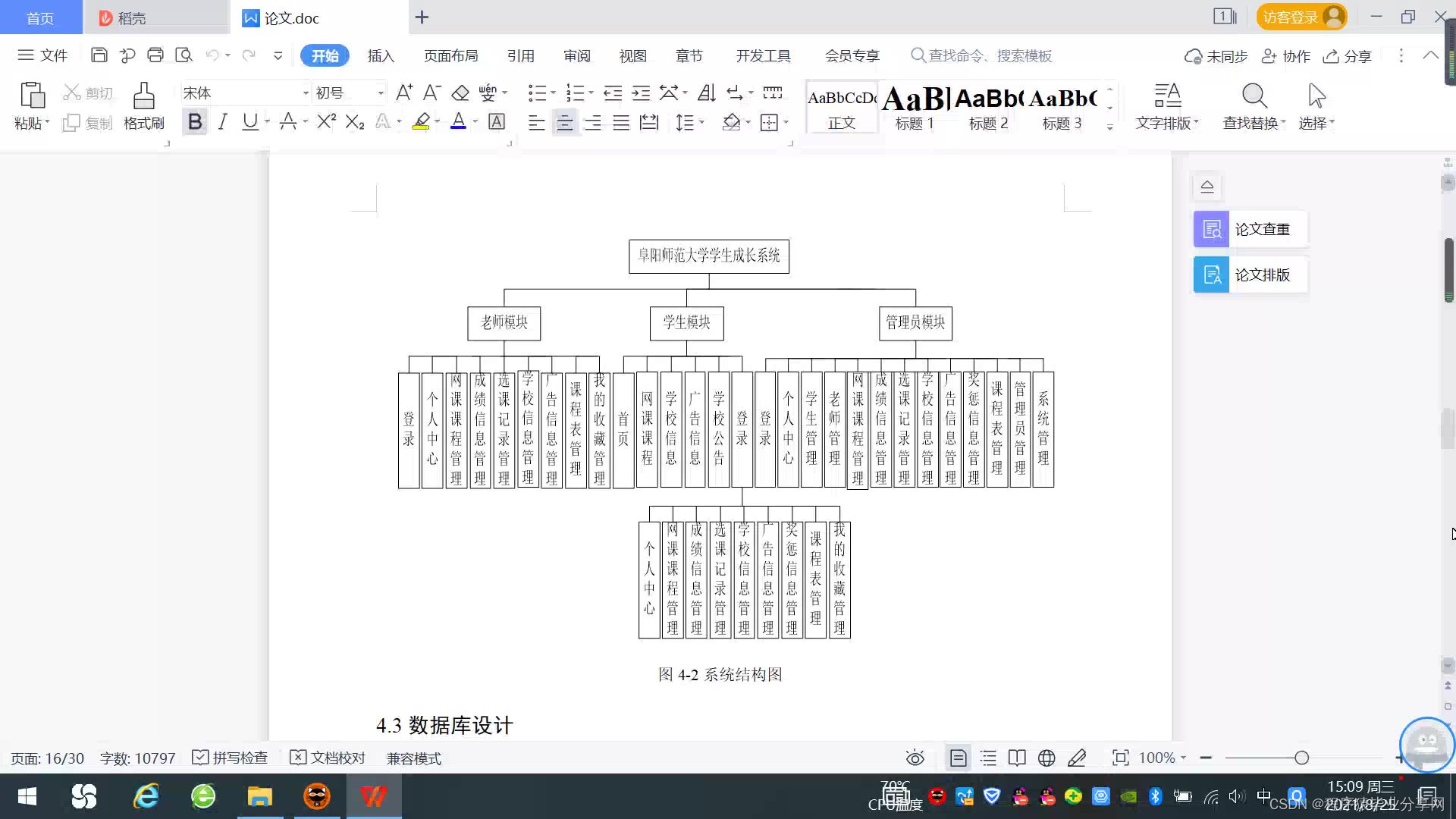
Task: Open the font name dropdown 宋体
Action: point(306,93)
